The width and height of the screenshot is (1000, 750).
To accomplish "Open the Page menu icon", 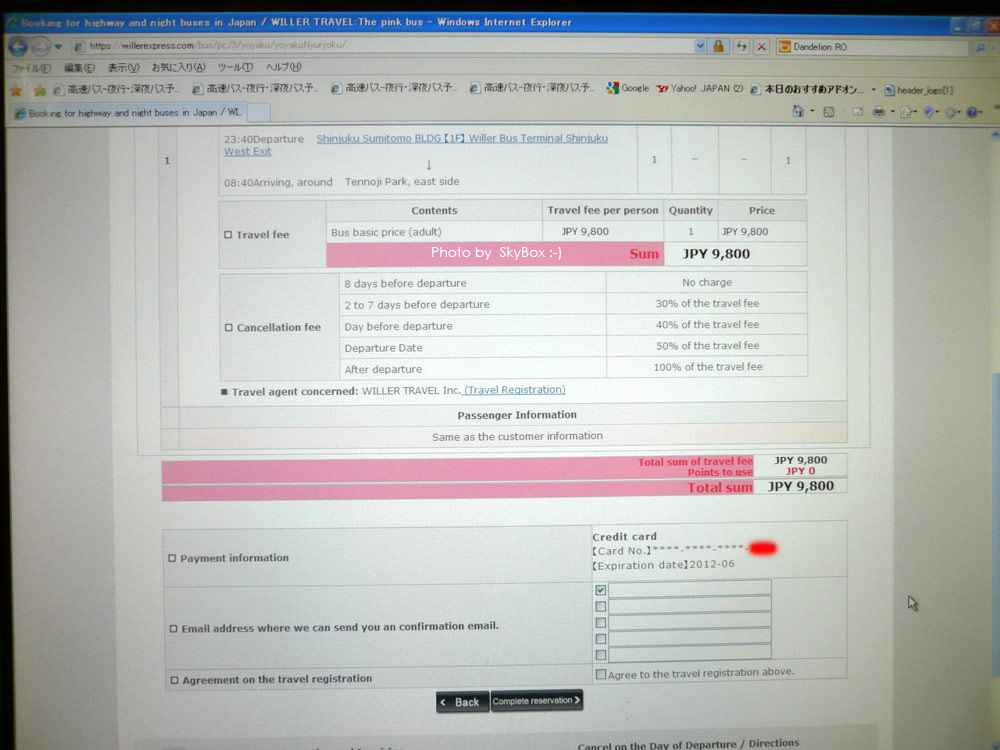I will pyautogui.click(x=907, y=113).
